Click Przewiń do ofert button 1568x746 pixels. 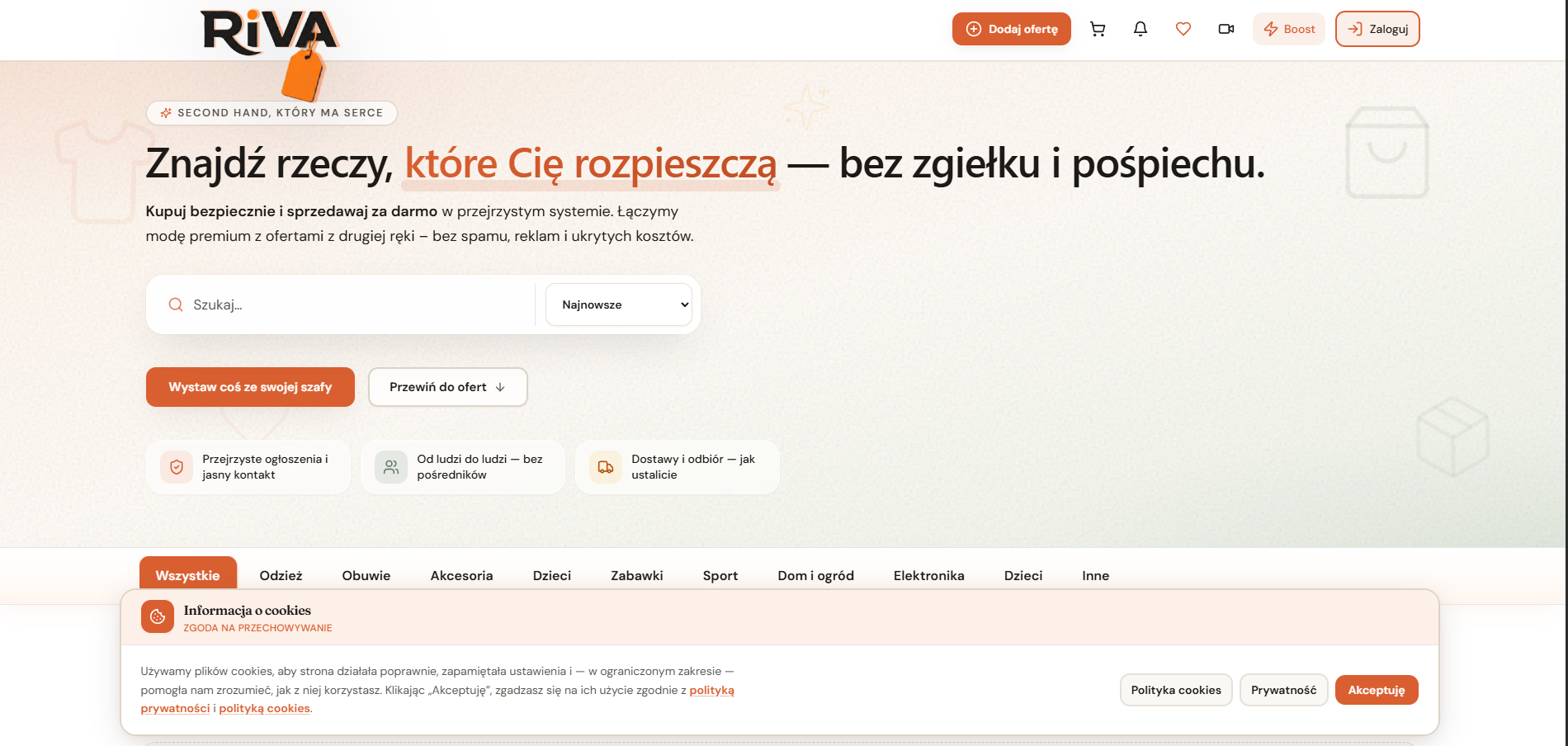(x=448, y=387)
